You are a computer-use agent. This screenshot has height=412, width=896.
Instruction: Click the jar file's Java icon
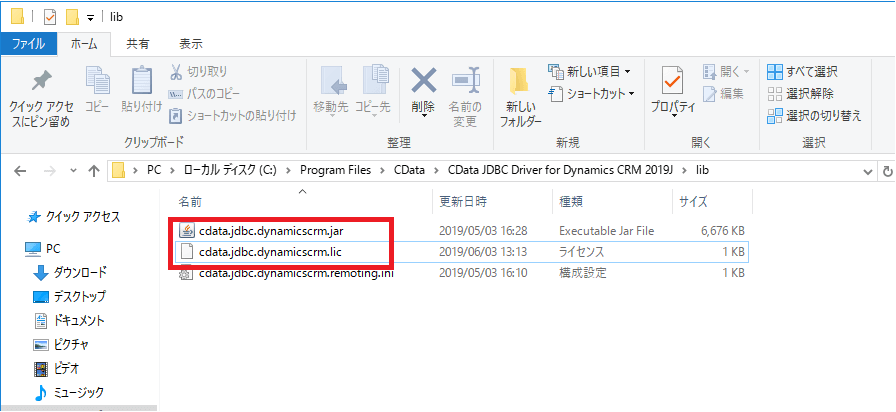(x=186, y=231)
